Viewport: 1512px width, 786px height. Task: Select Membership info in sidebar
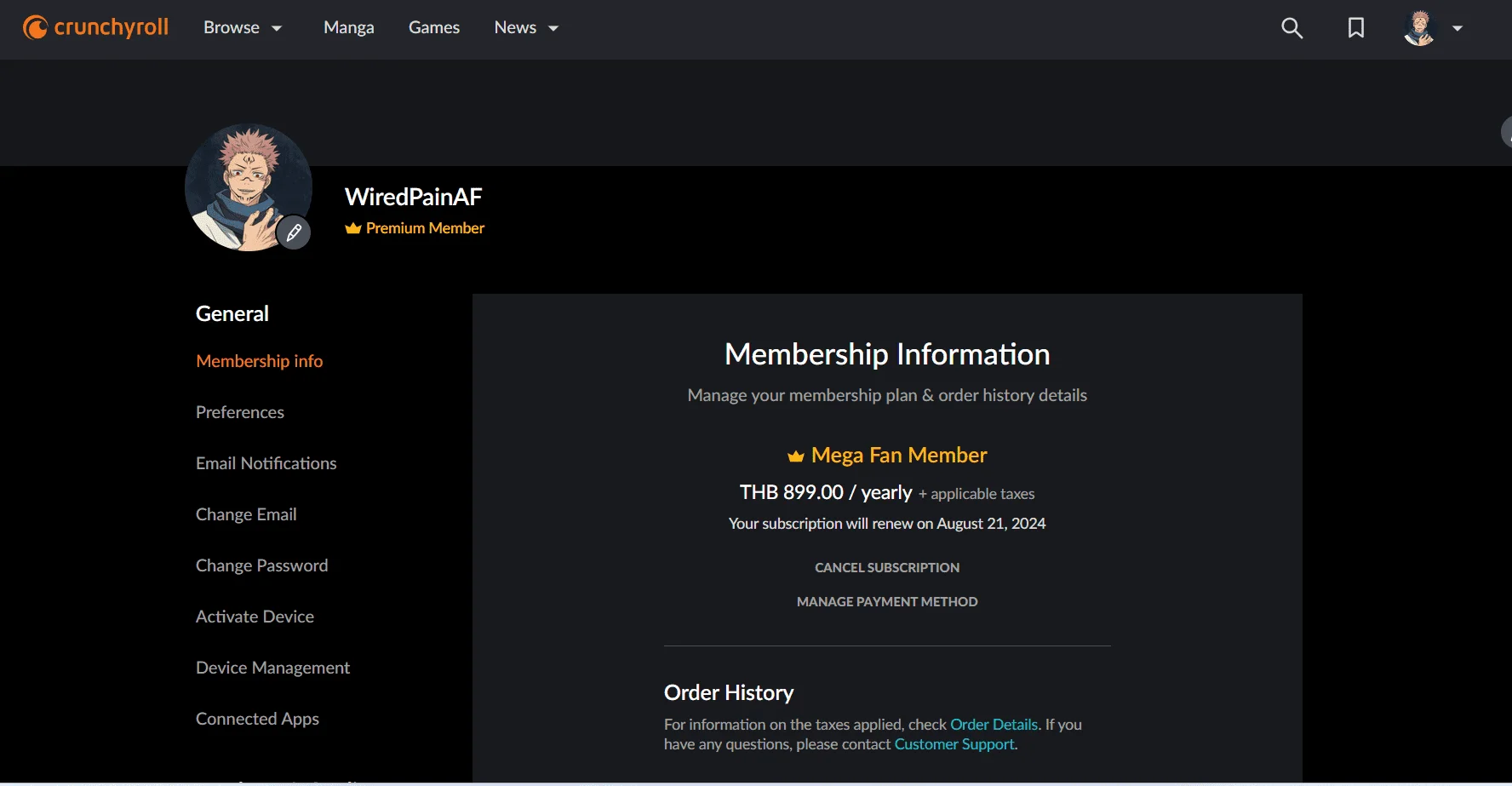260,361
